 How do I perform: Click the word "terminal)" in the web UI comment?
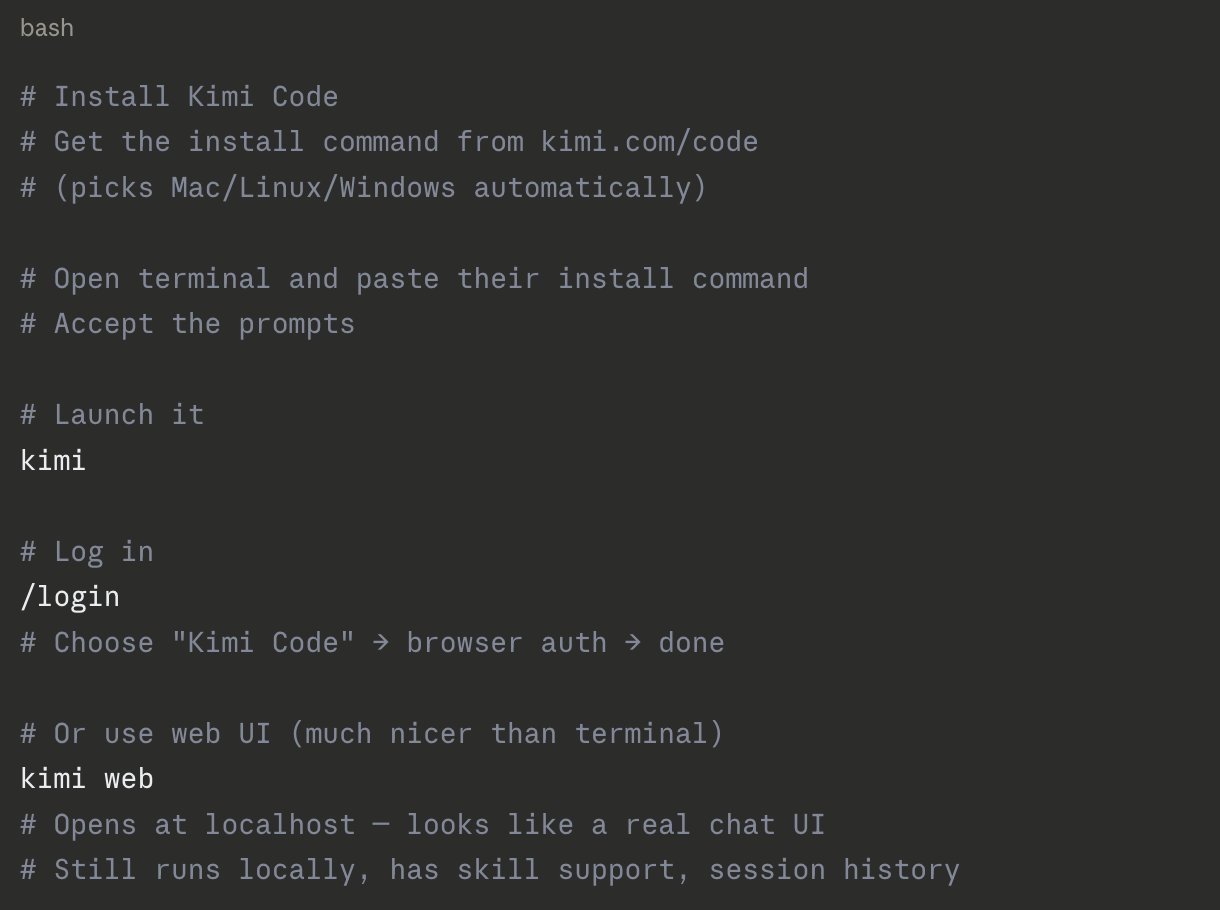649,733
